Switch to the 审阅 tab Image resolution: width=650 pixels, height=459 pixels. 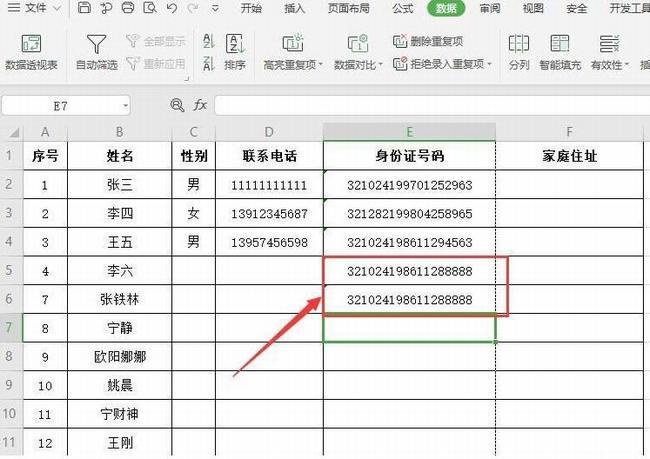coord(490,8)
